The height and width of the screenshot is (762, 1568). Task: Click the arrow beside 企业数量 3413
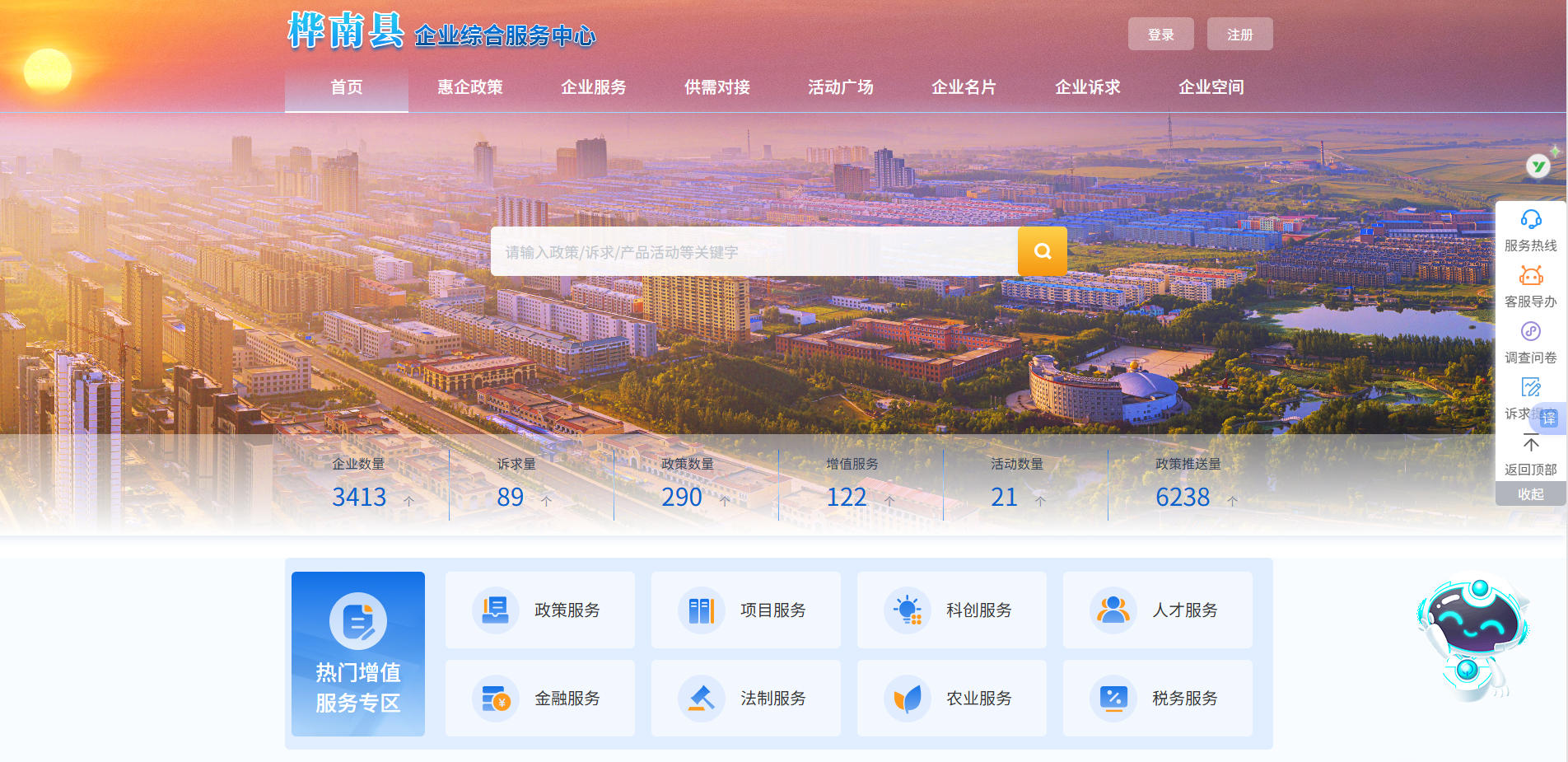(x=408, y=500)
